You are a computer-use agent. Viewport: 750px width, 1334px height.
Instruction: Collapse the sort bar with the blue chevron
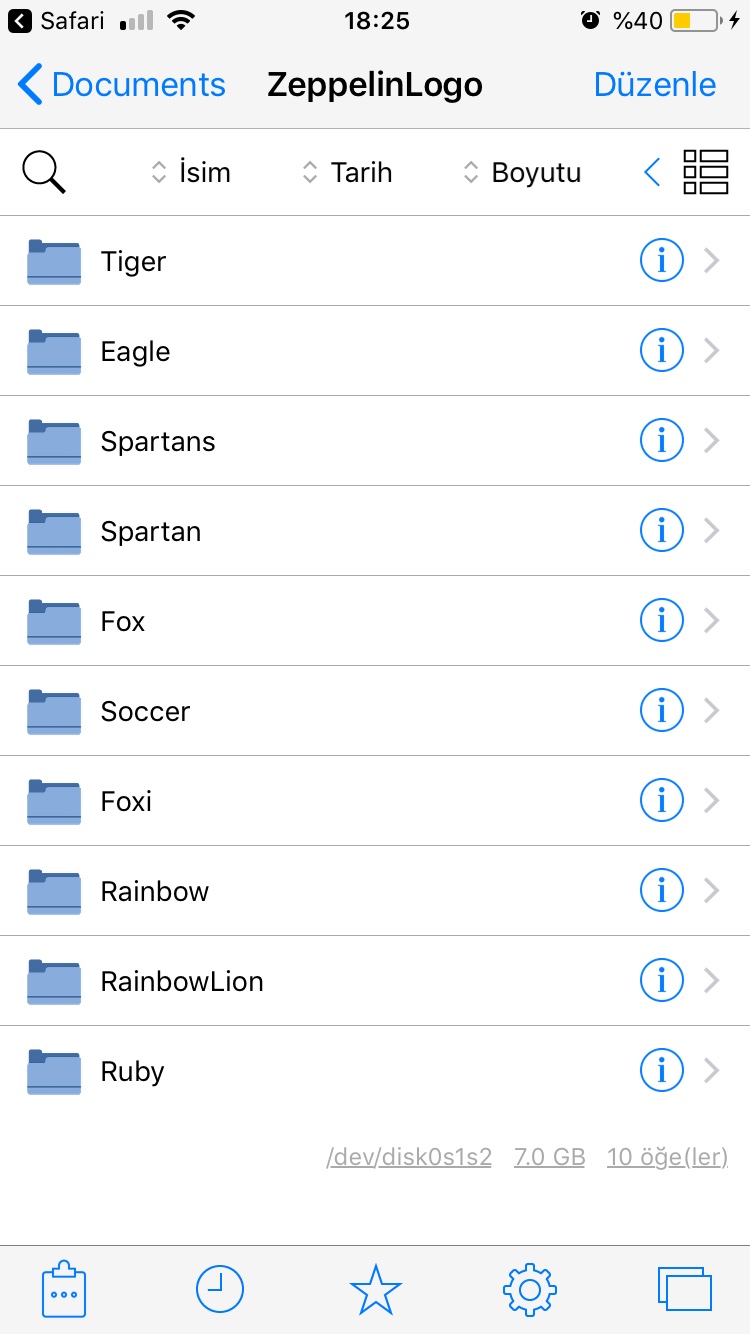(x=652, y=171)
